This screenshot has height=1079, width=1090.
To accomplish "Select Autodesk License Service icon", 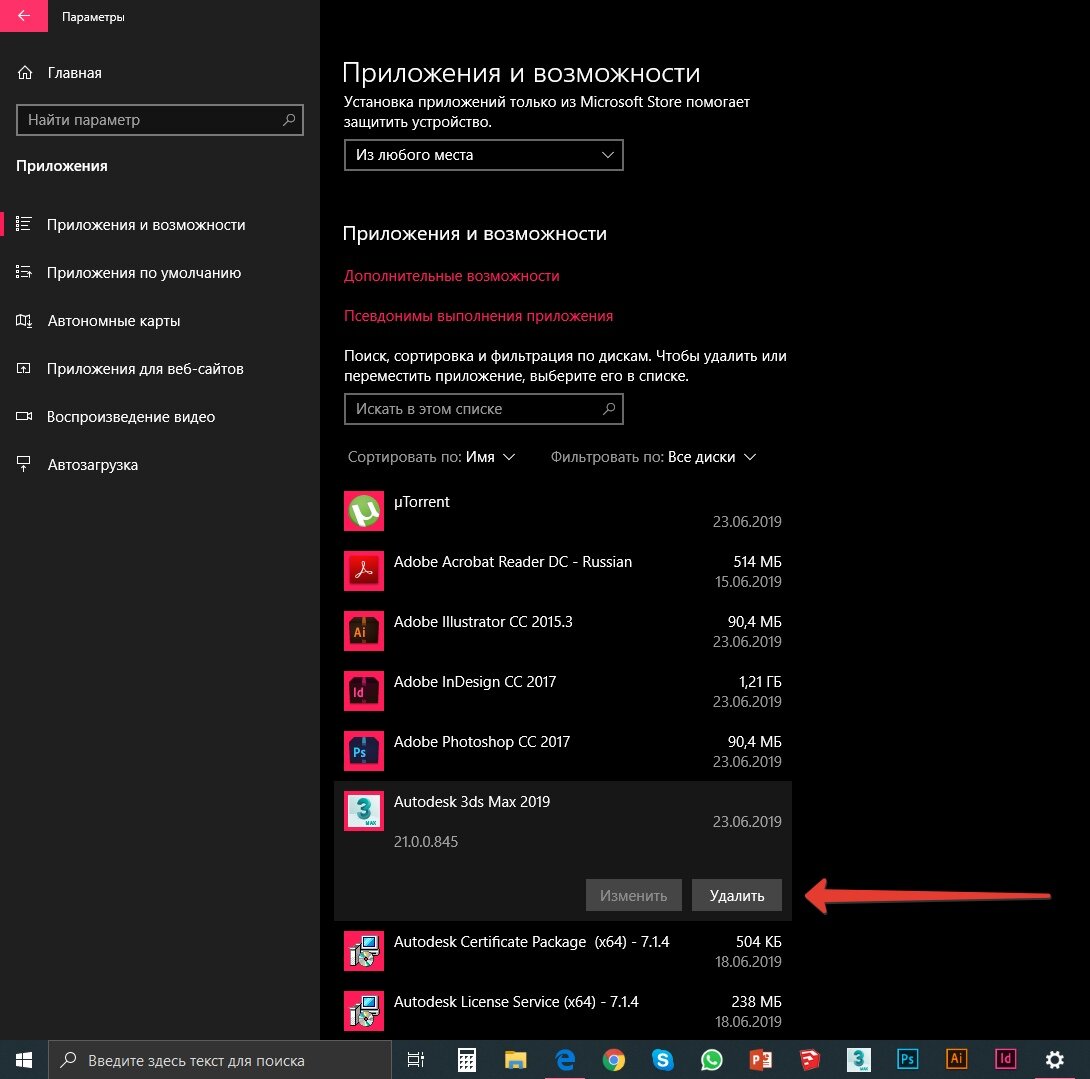I will click(364, 1011).
